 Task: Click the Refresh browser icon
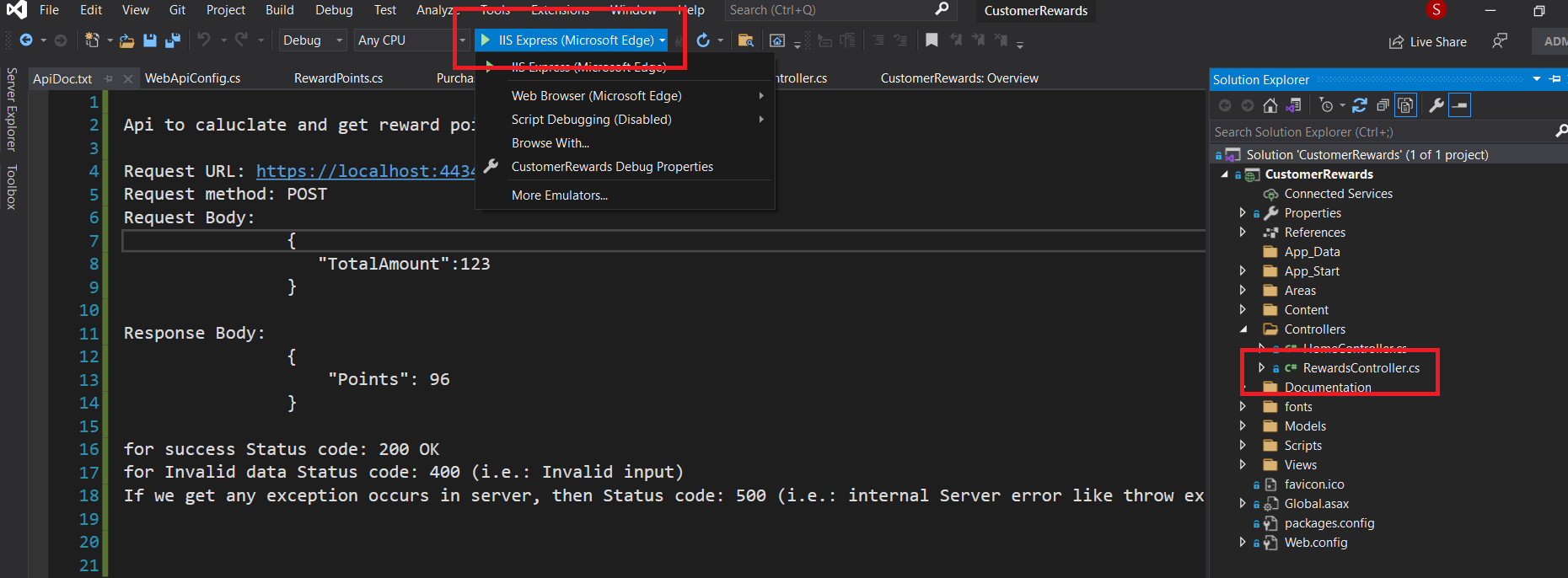(x=703, y=40)
